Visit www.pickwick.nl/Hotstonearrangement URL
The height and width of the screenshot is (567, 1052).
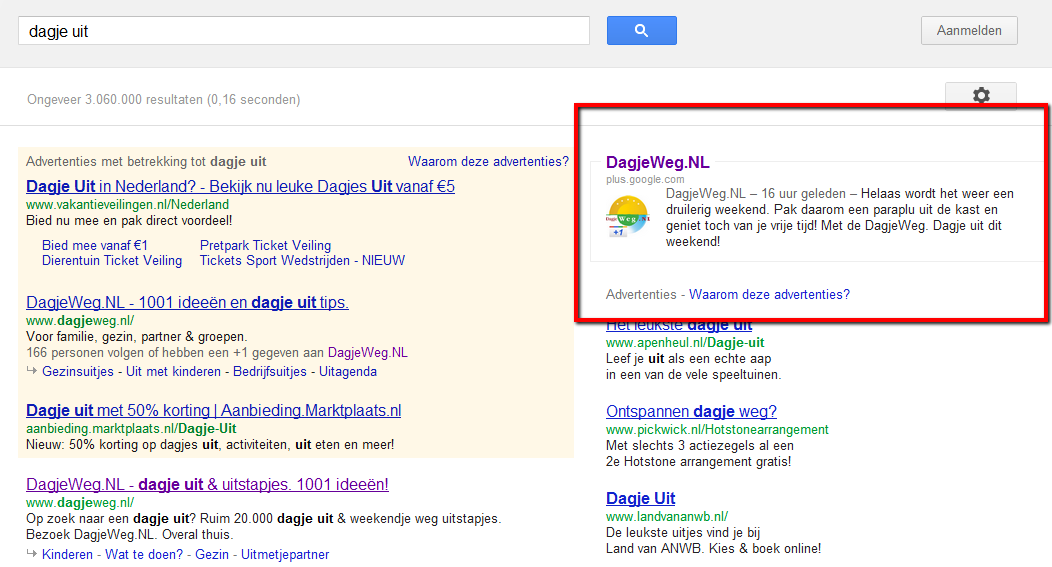(x=717, y=429)
